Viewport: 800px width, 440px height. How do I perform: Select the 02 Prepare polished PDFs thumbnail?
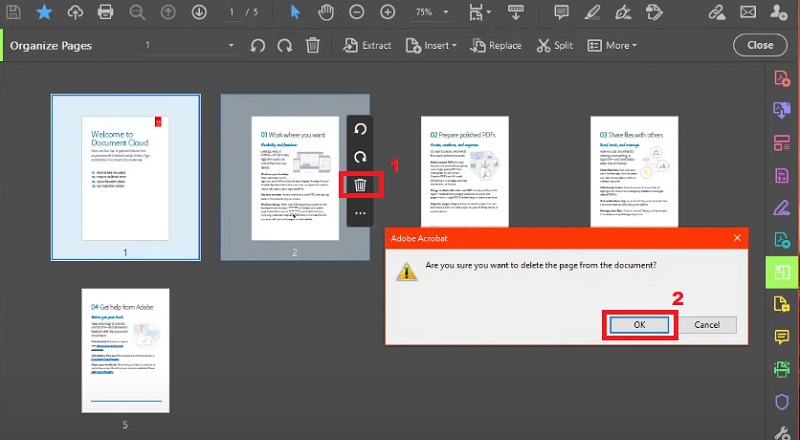tap(465, 172)
